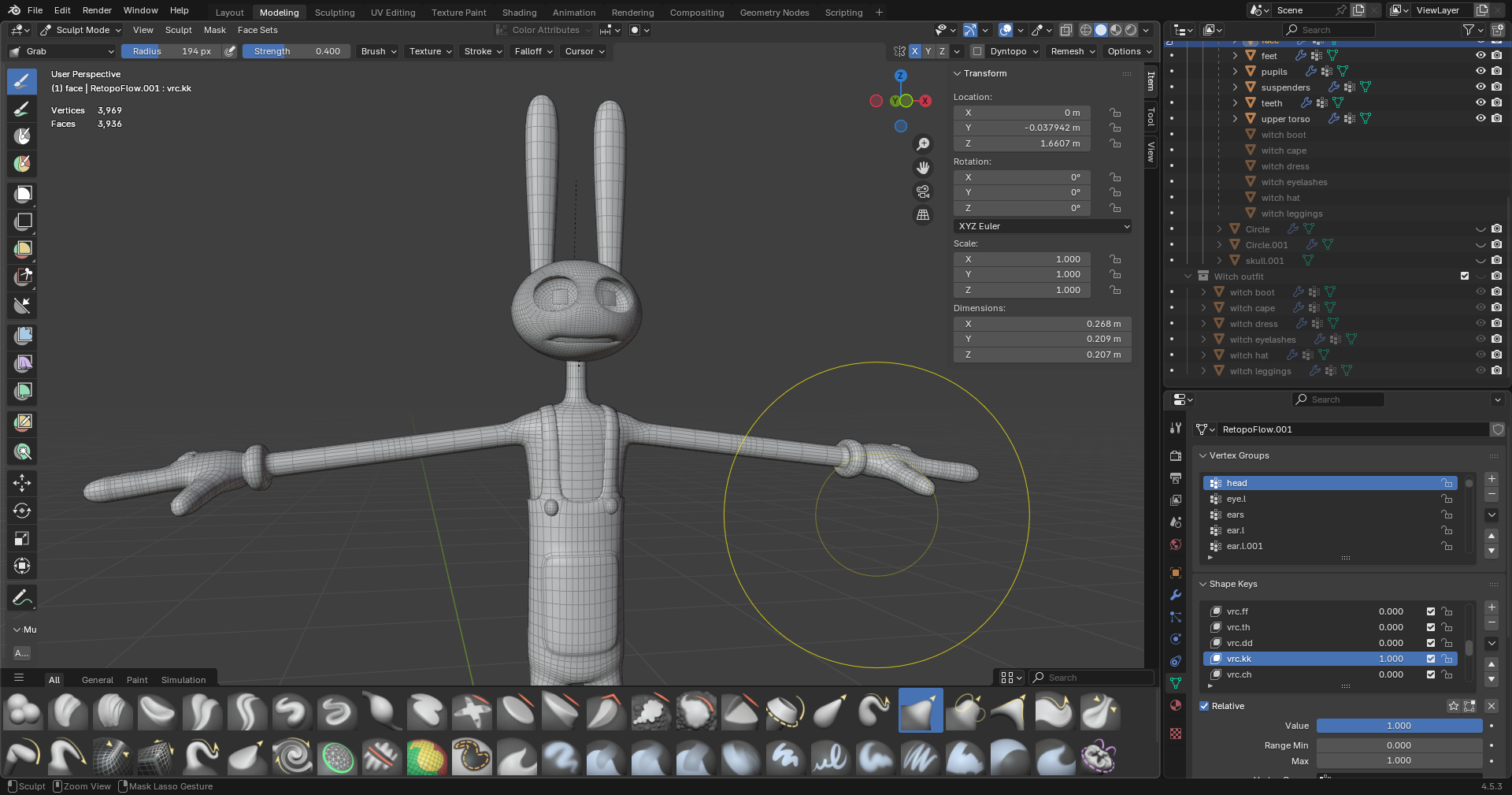1512x795 pixels.
Task: Select the Mesh Filter tool
Action: [22, 336]
